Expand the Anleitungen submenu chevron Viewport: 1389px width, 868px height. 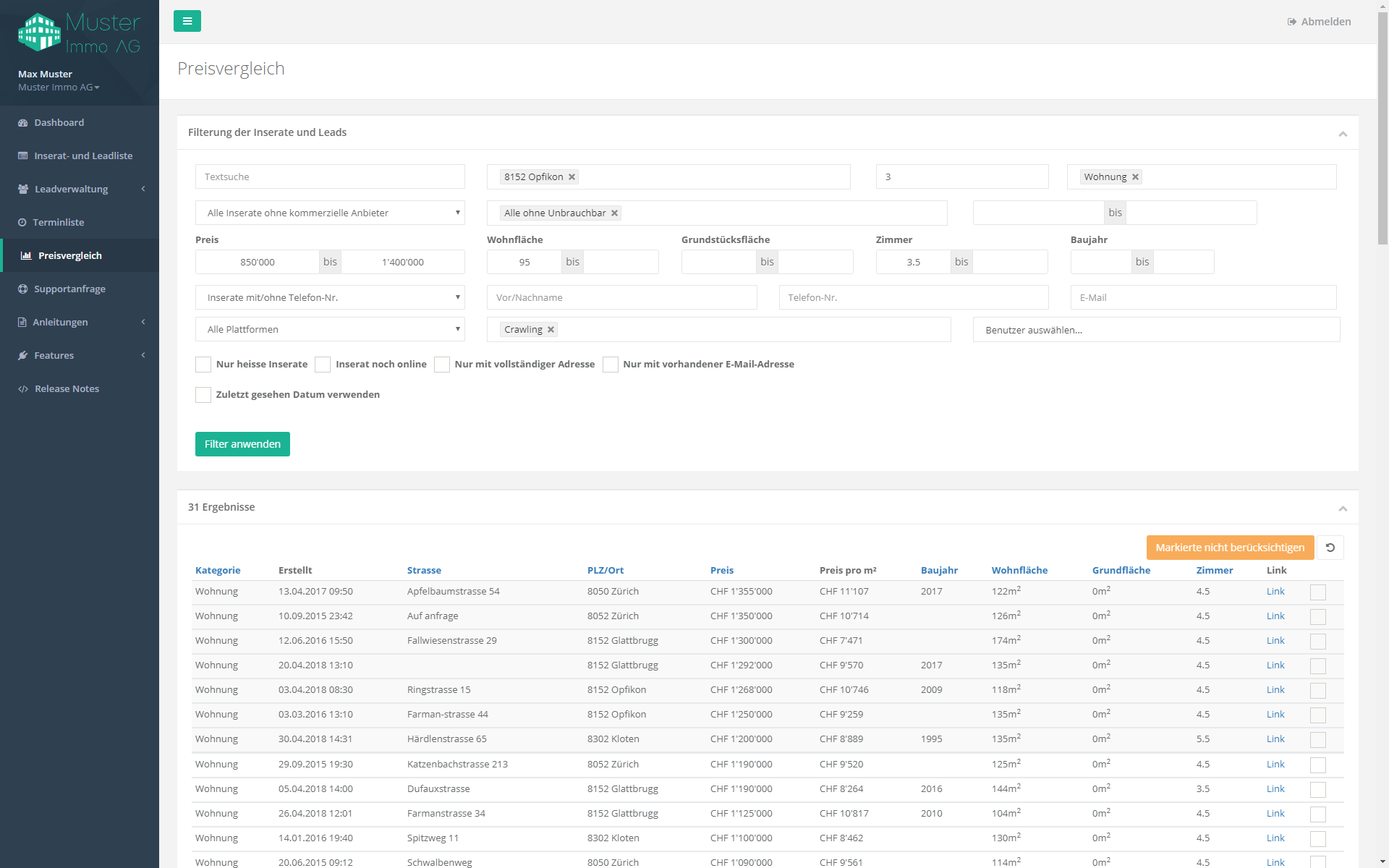[x=143, y=322]
